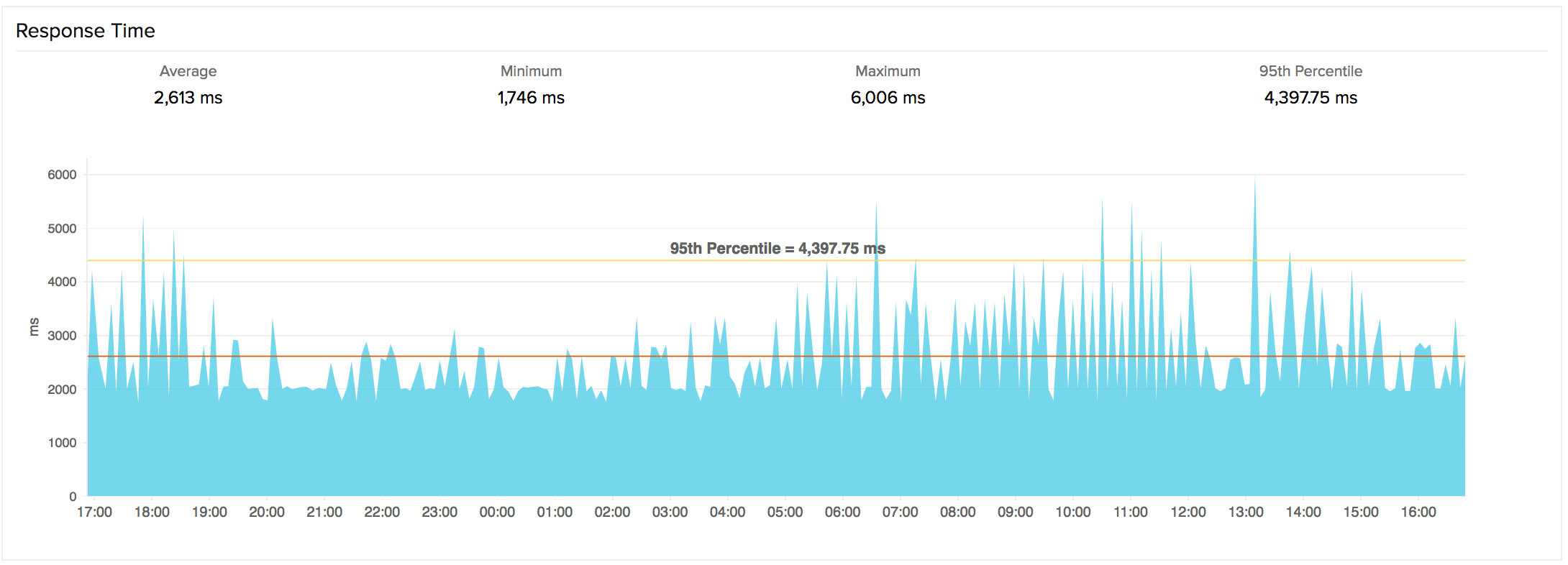Click the 10:00 x-axis time label

point(1073,513)
